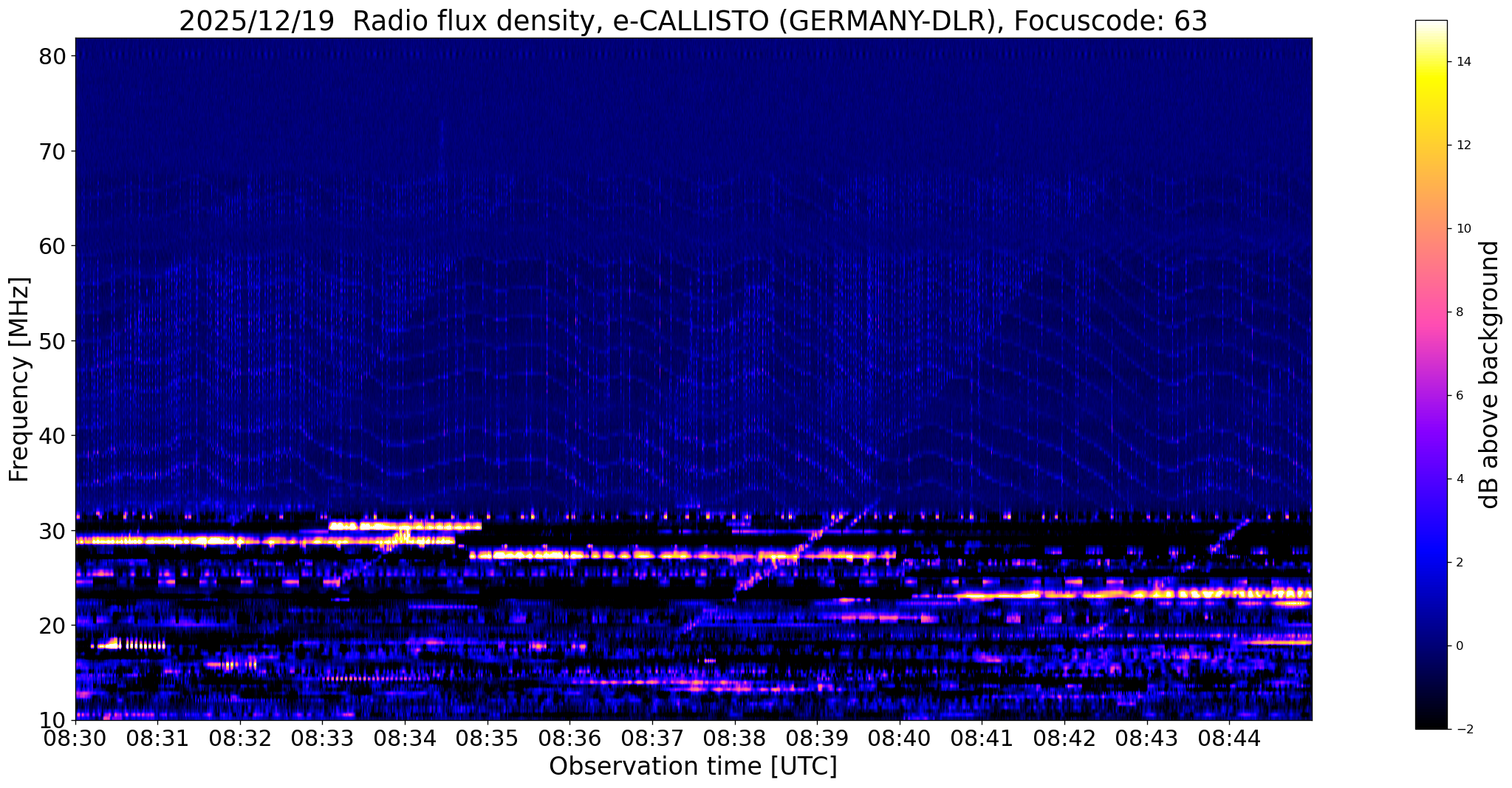The width and height of the screenshot is (1512, 788).
Task: Click the 70 frequency tick label
Action: [x=52, y=151]
